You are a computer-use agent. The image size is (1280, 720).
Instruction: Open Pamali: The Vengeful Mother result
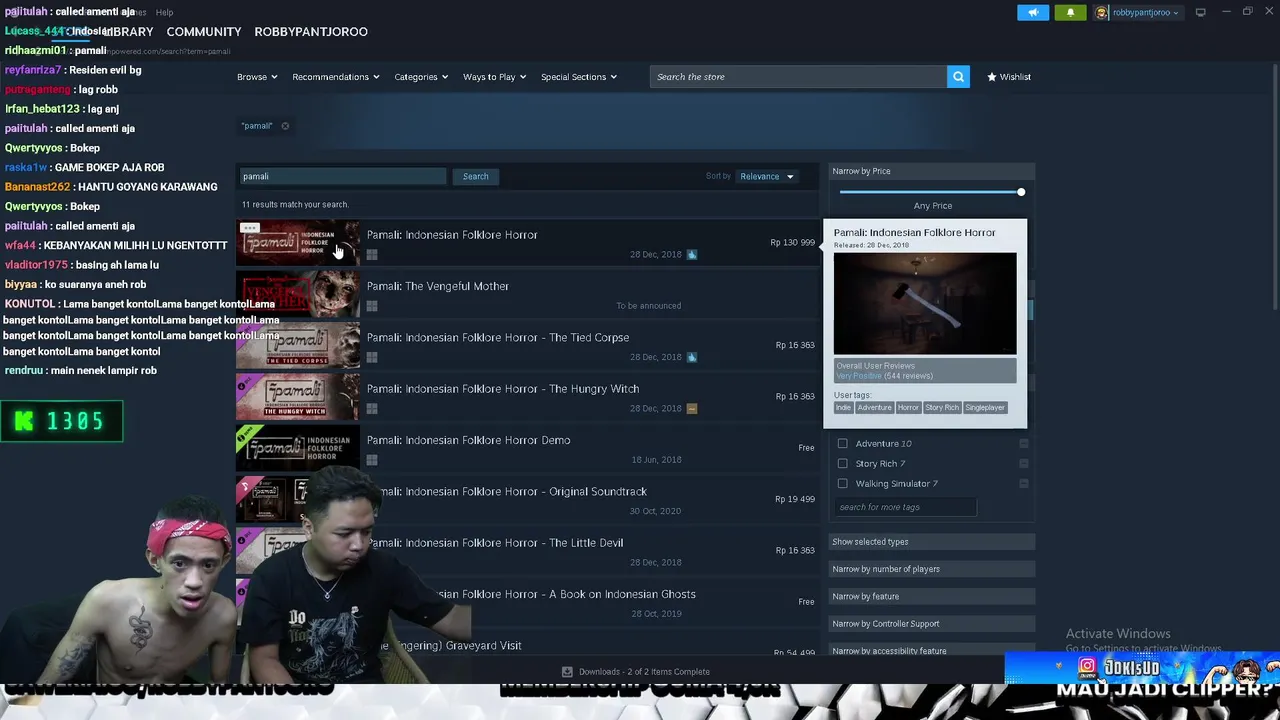coord(528,295)
